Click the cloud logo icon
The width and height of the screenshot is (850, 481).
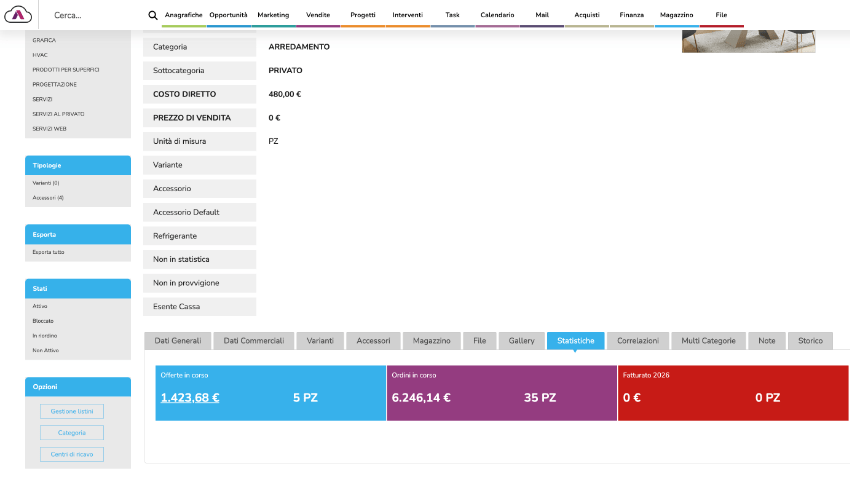[20, 15]
